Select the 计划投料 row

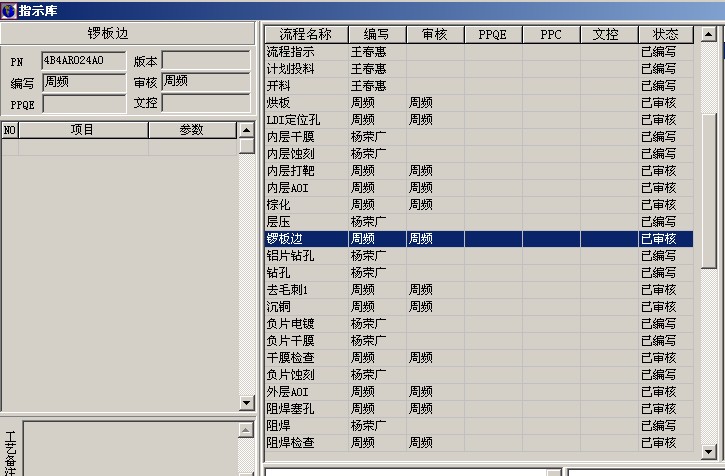[x=479, y=69]
